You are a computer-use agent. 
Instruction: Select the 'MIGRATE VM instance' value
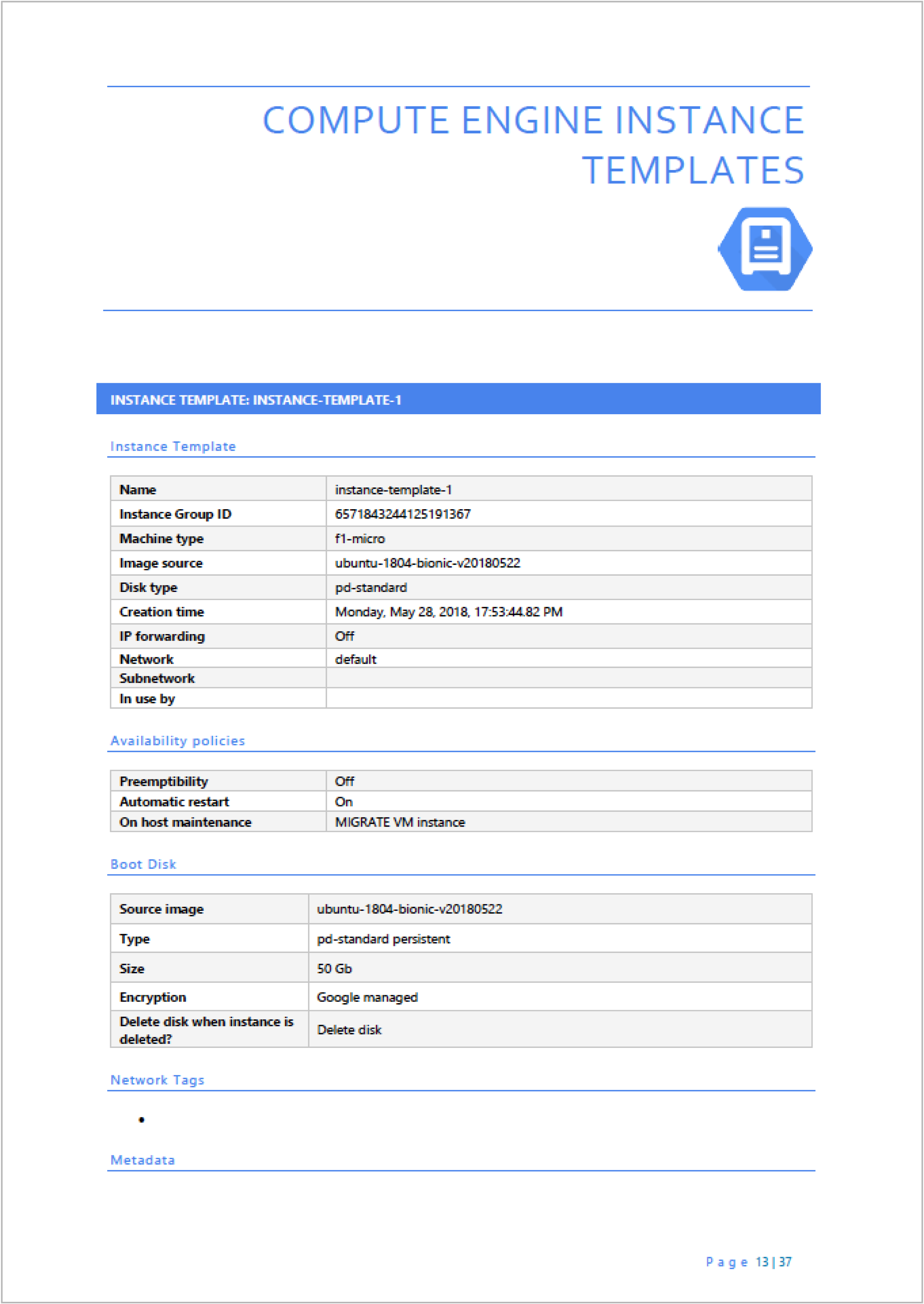(x=400, y=823)
